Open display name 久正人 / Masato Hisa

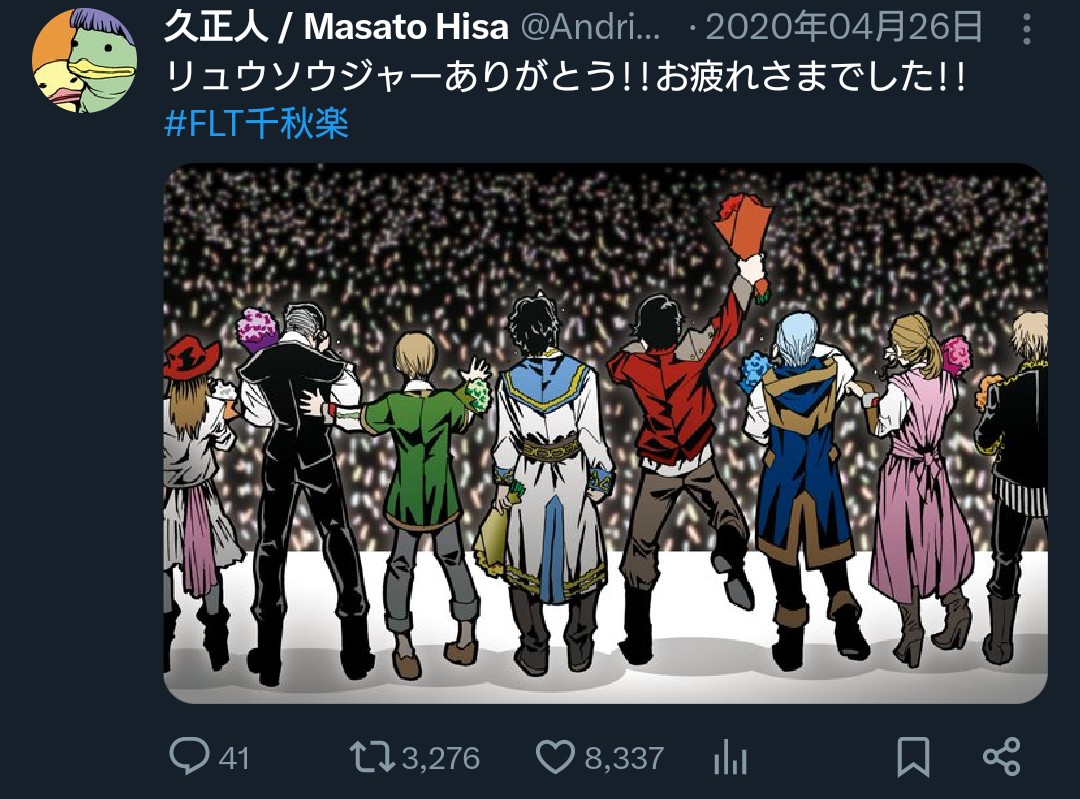336,28
